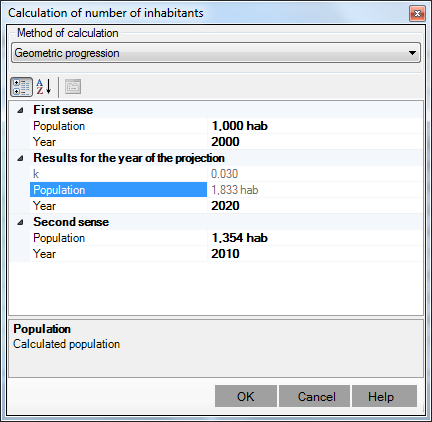432x422 pixels.
Task: Edit projection year value 2020
Action: 315,206
